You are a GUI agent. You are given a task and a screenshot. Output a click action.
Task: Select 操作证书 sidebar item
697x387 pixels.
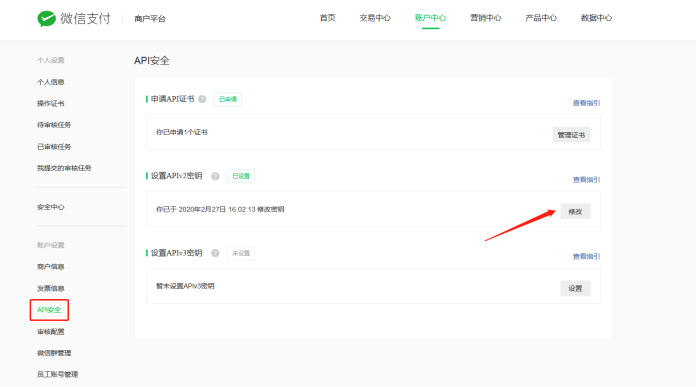pyautogui.click(x=51, y=103)
